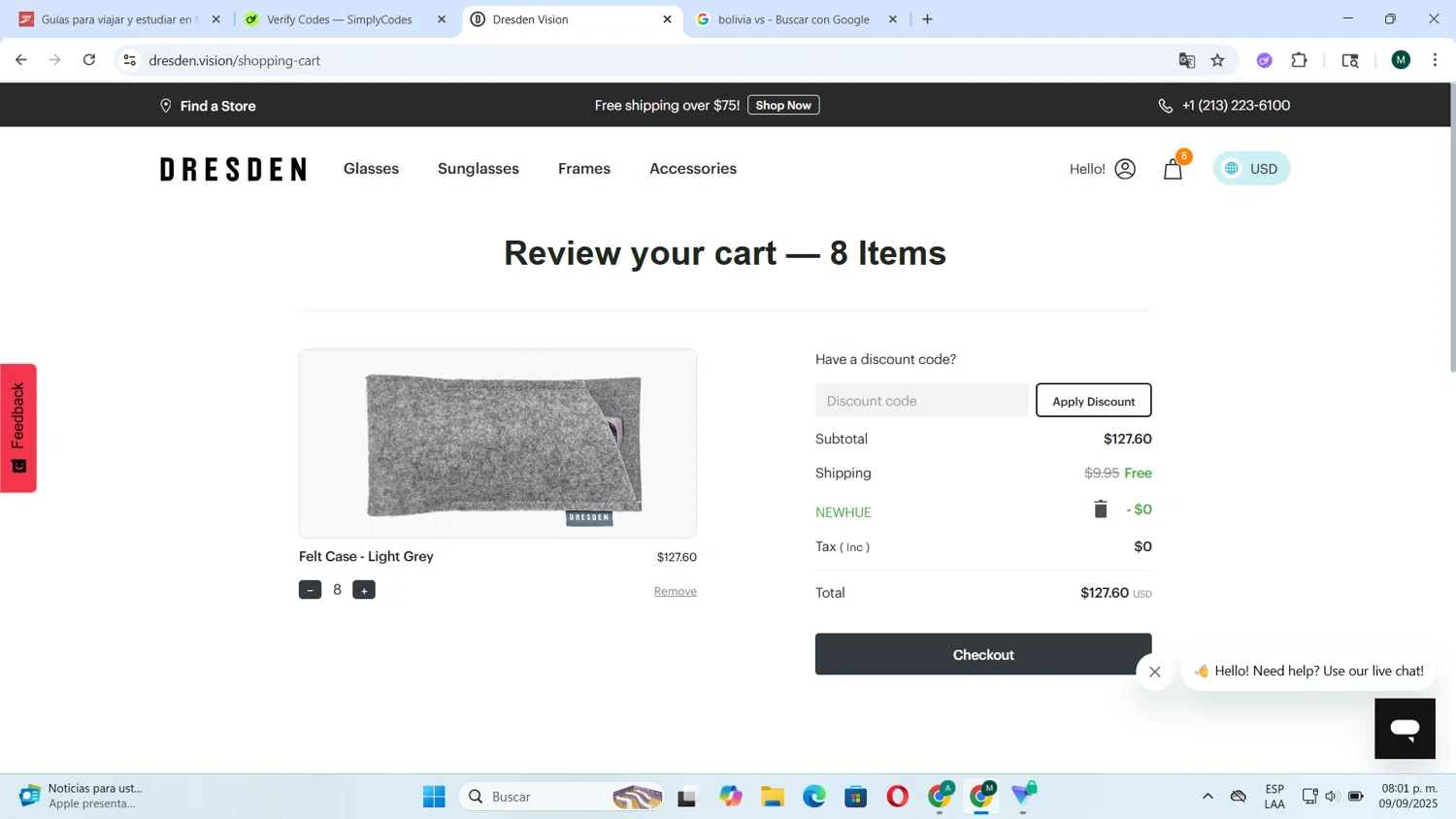This screenshot has width=1456, height=819.
Task: Open Copilot from the taskbar
Action: pos(731,797)
